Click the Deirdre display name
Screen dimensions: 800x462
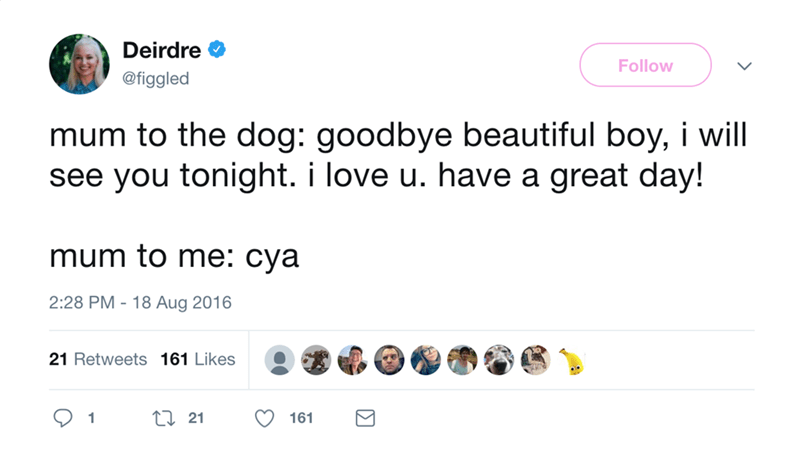[161, 49]
